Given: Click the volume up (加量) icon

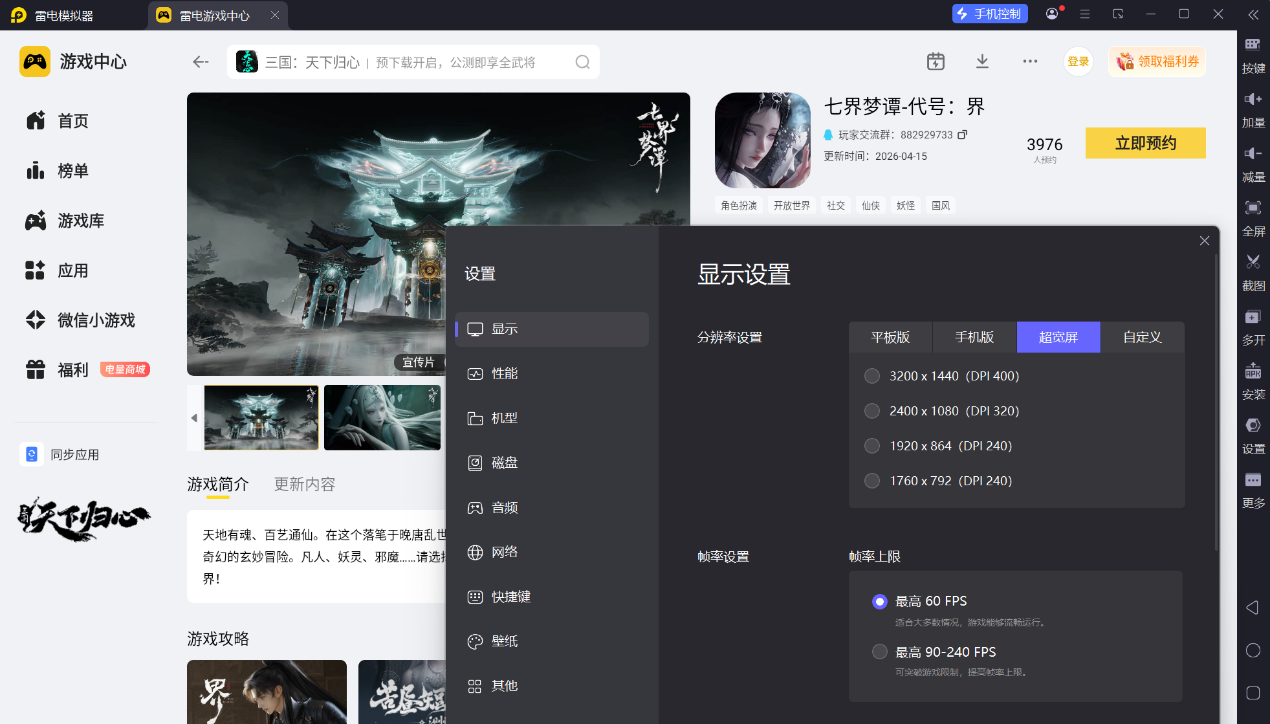Looking at the screenshot, I should pyautogui.click(x=1253, y=99).
